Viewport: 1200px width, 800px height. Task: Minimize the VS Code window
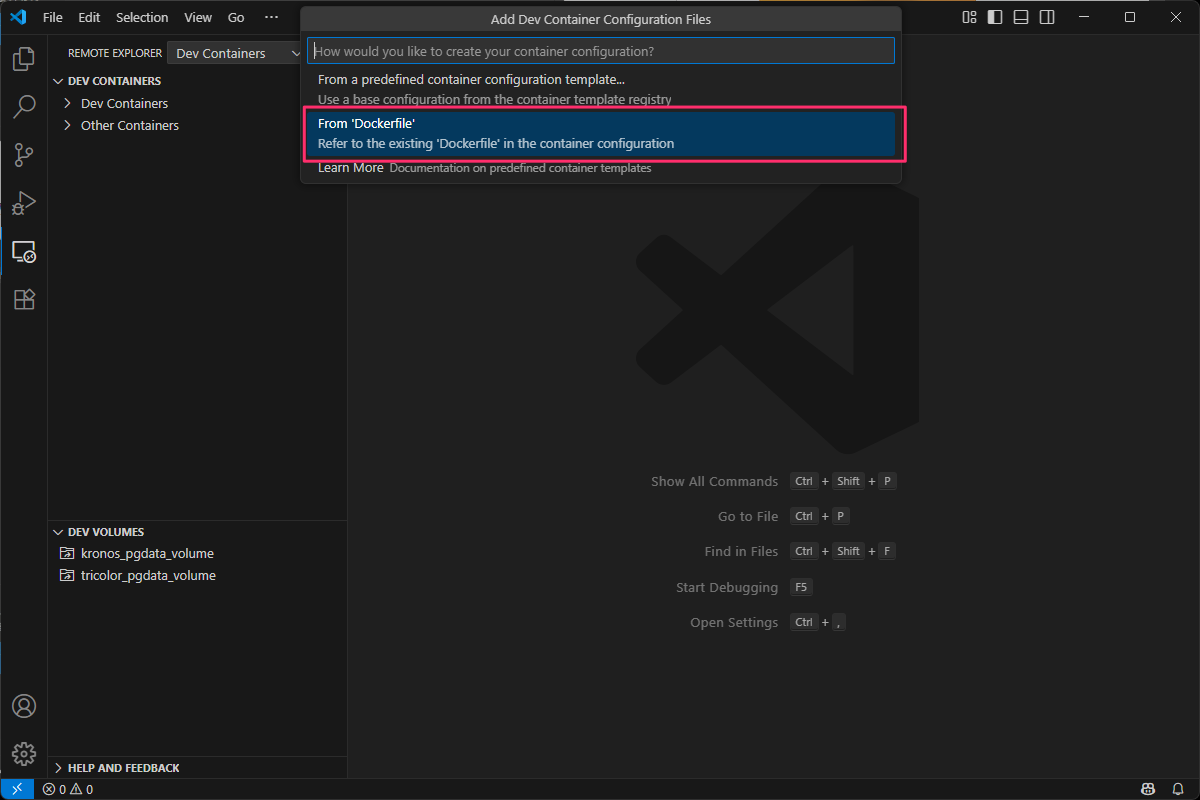tap(1084, 17)
